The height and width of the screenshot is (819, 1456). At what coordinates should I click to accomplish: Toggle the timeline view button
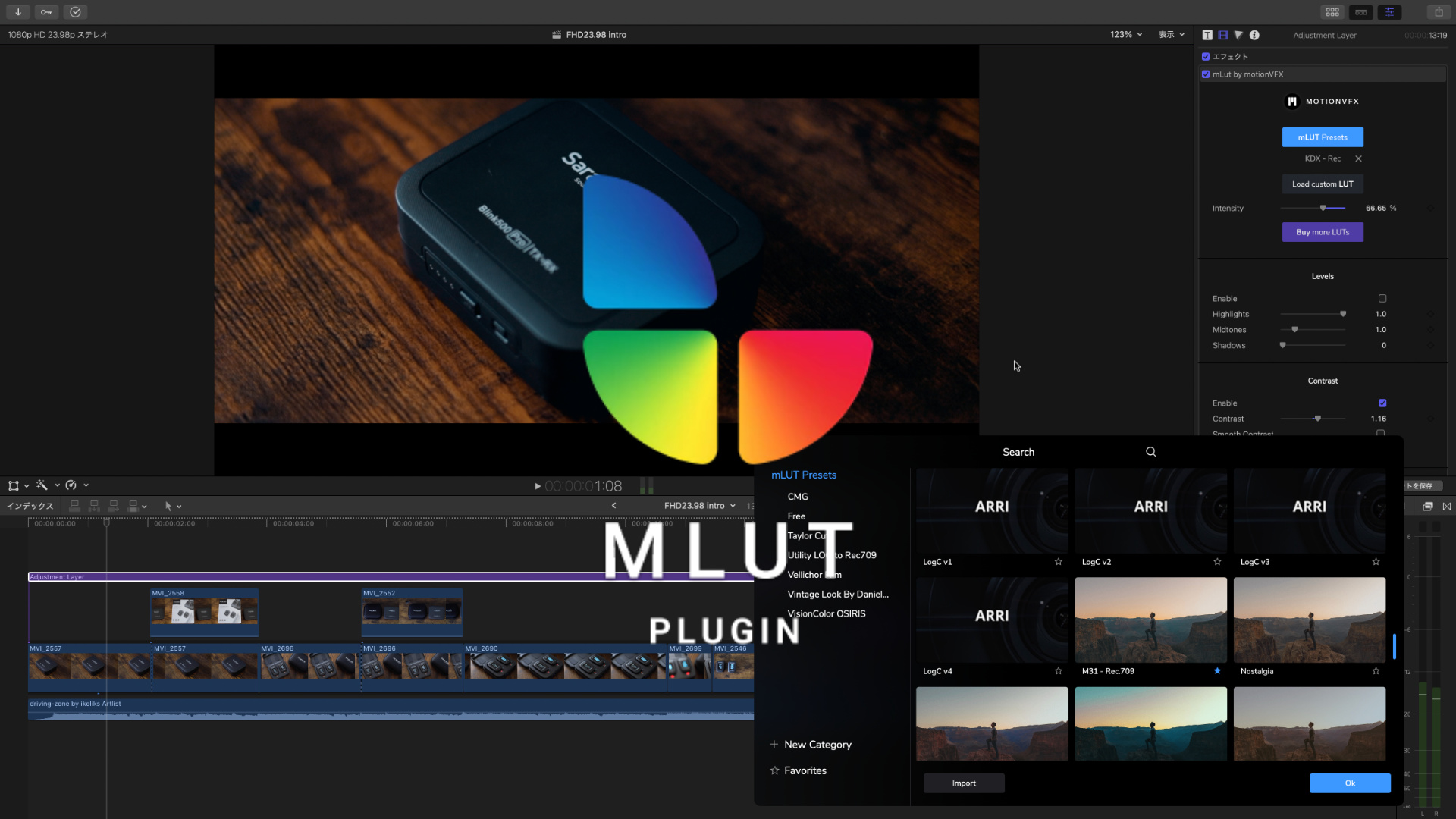[1361, 12]
